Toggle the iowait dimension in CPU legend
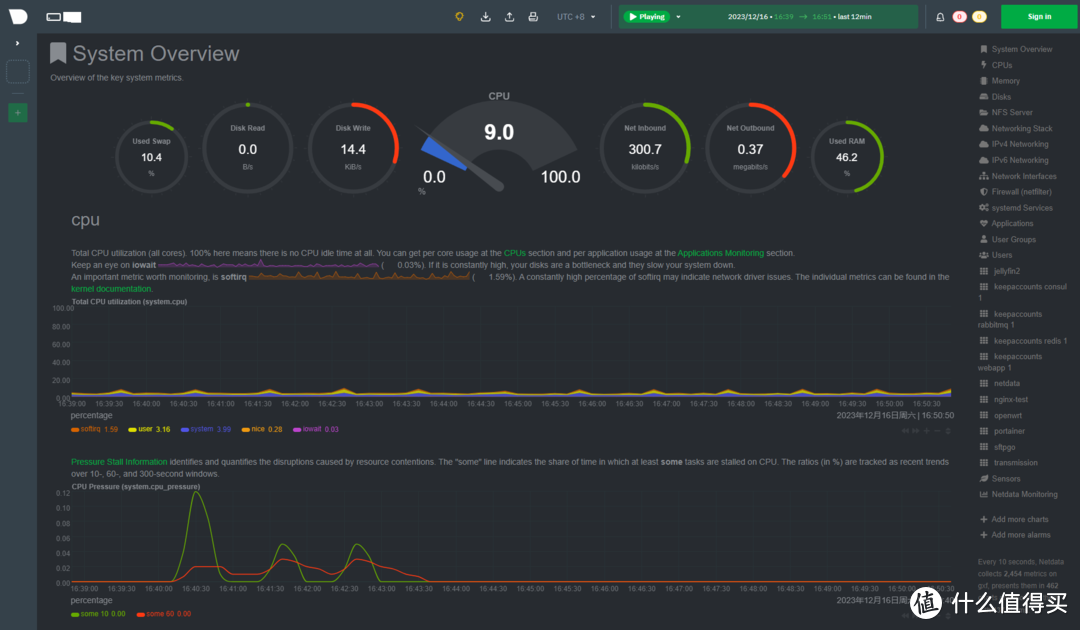Image resolution: width=1080 pixels, height=630 pixels. 315,429
